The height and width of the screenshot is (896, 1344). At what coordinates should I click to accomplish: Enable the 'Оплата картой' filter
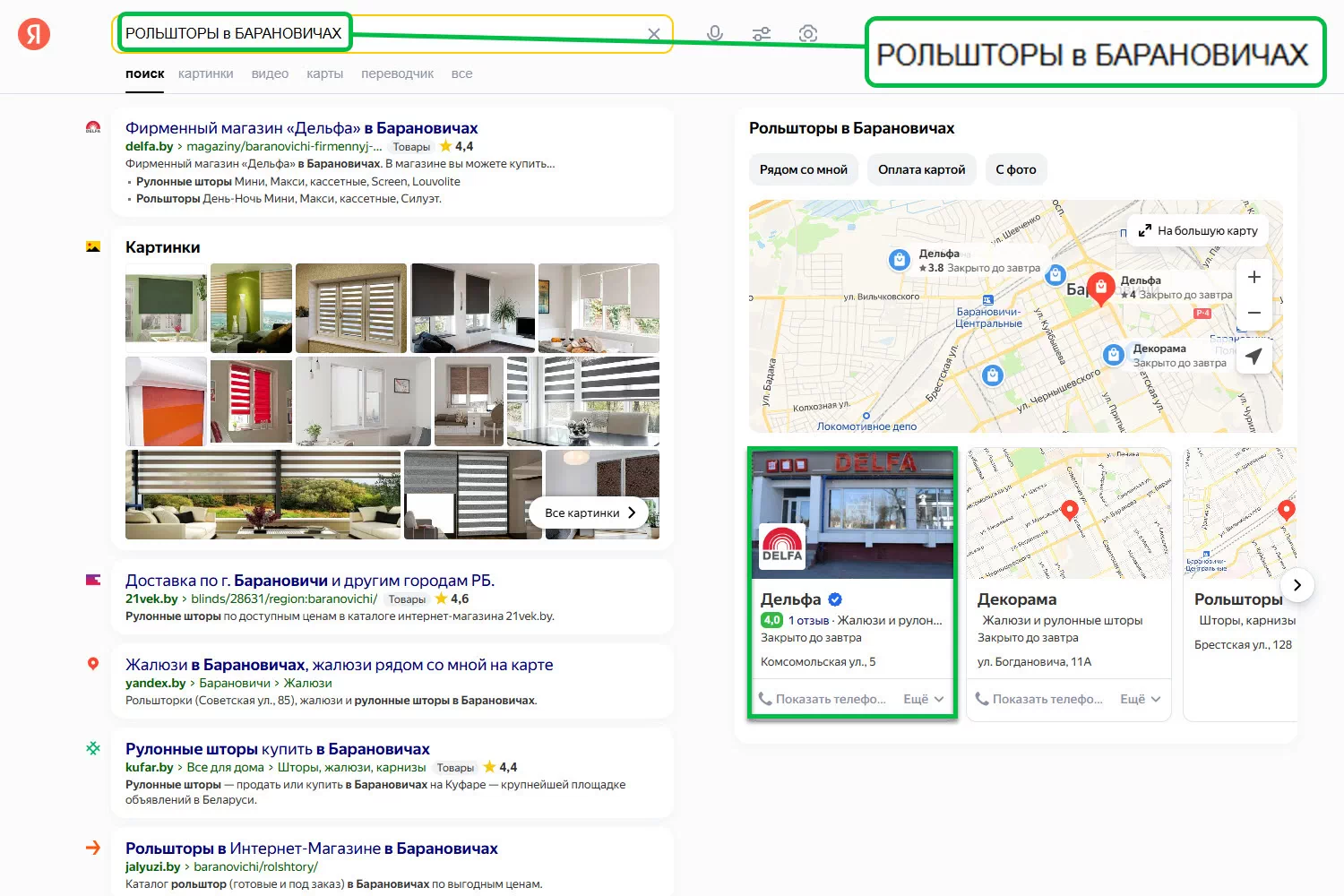pyautogui.click(x=921, y=169)
